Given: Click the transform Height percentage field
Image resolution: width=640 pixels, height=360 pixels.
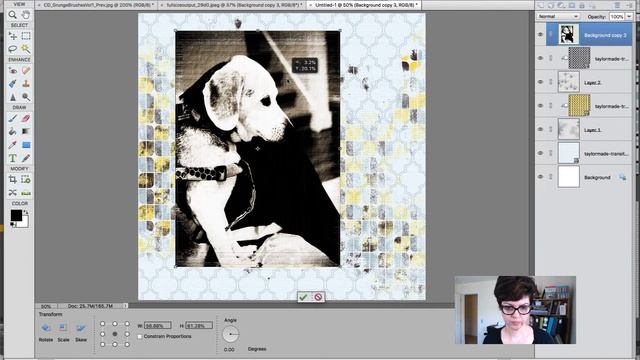Looking at the screenshot, I should [199, 326].
